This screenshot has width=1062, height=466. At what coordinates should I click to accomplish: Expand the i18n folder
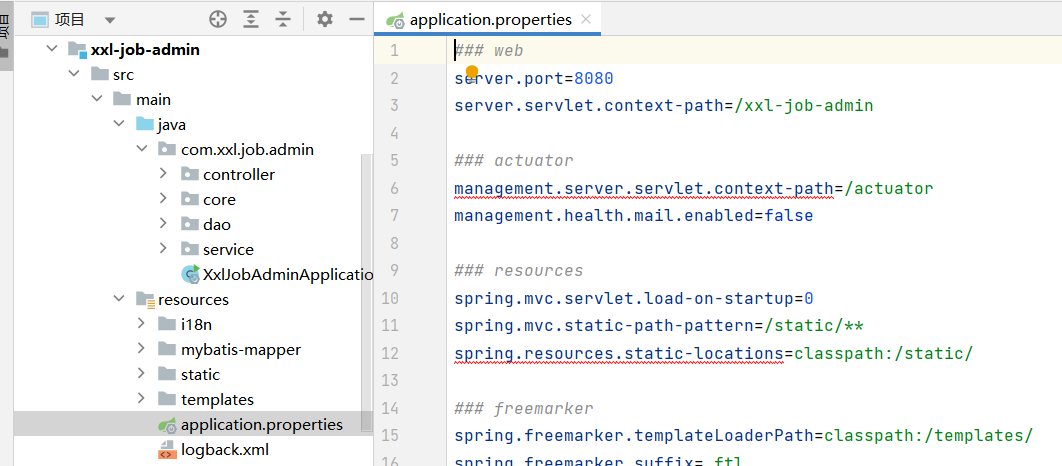[x=141, y=324]
